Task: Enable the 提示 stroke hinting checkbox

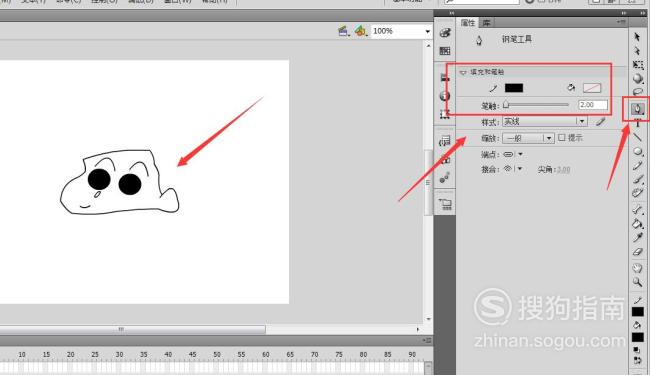Action: [x=562, y=138]
